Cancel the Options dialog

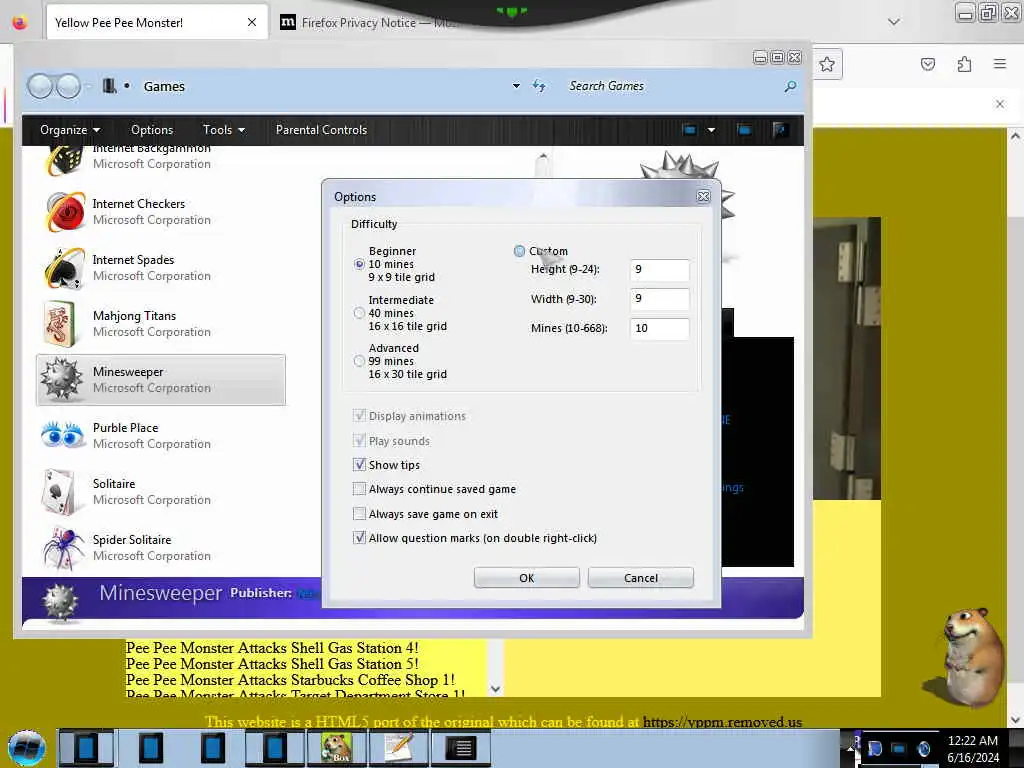(x=641, y=578)
